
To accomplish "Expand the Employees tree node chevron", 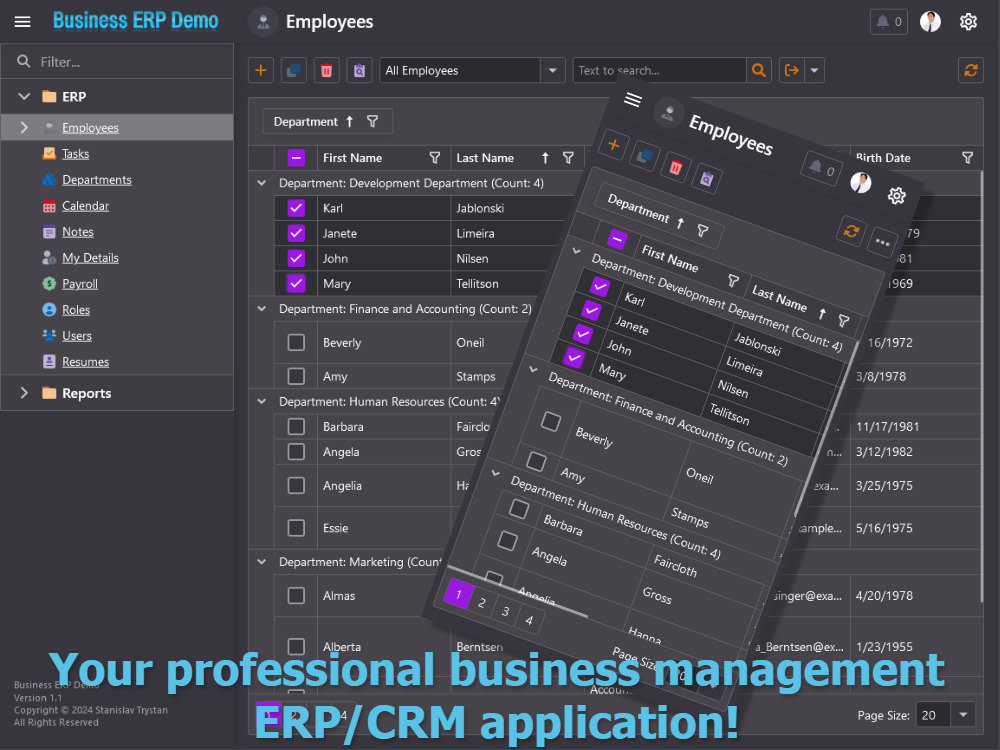I will (x=24, y=128).
